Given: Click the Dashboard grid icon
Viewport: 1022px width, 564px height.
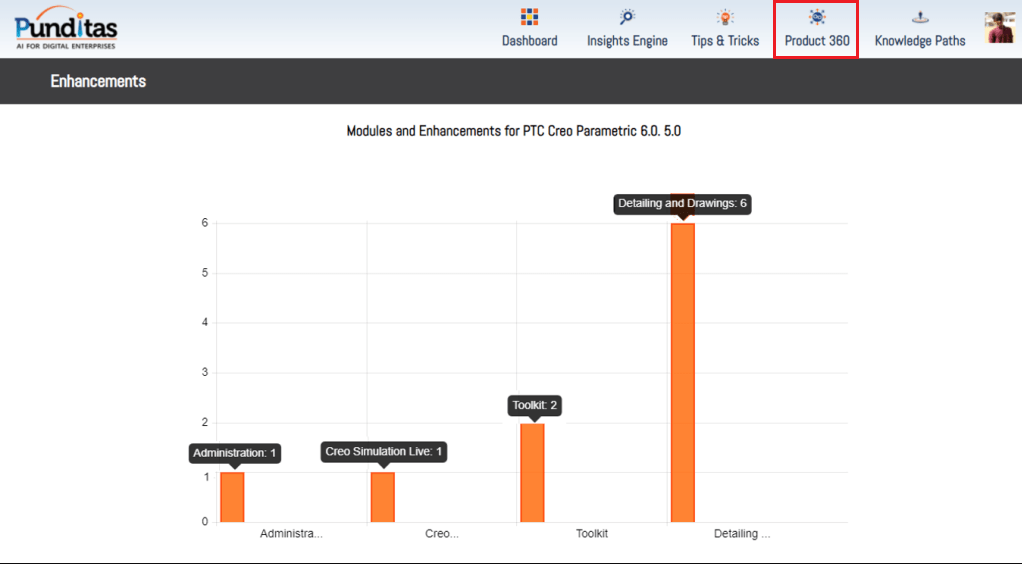Looking at the screenshot, I should [530, 17].
